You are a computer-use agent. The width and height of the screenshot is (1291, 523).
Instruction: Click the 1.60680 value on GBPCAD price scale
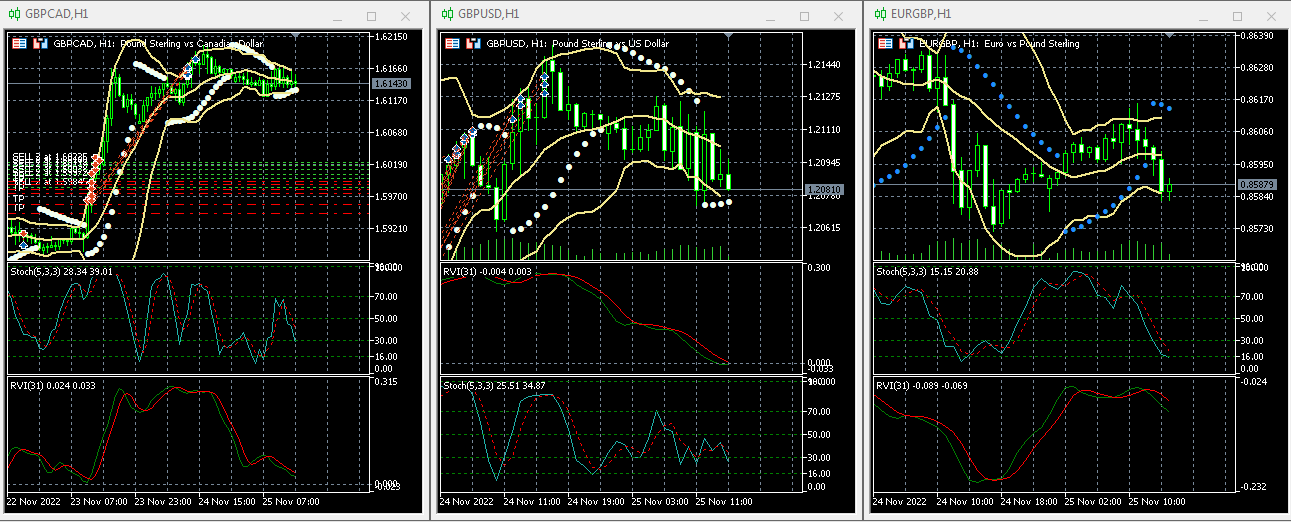pyautogui.click(x=389, y=132)
